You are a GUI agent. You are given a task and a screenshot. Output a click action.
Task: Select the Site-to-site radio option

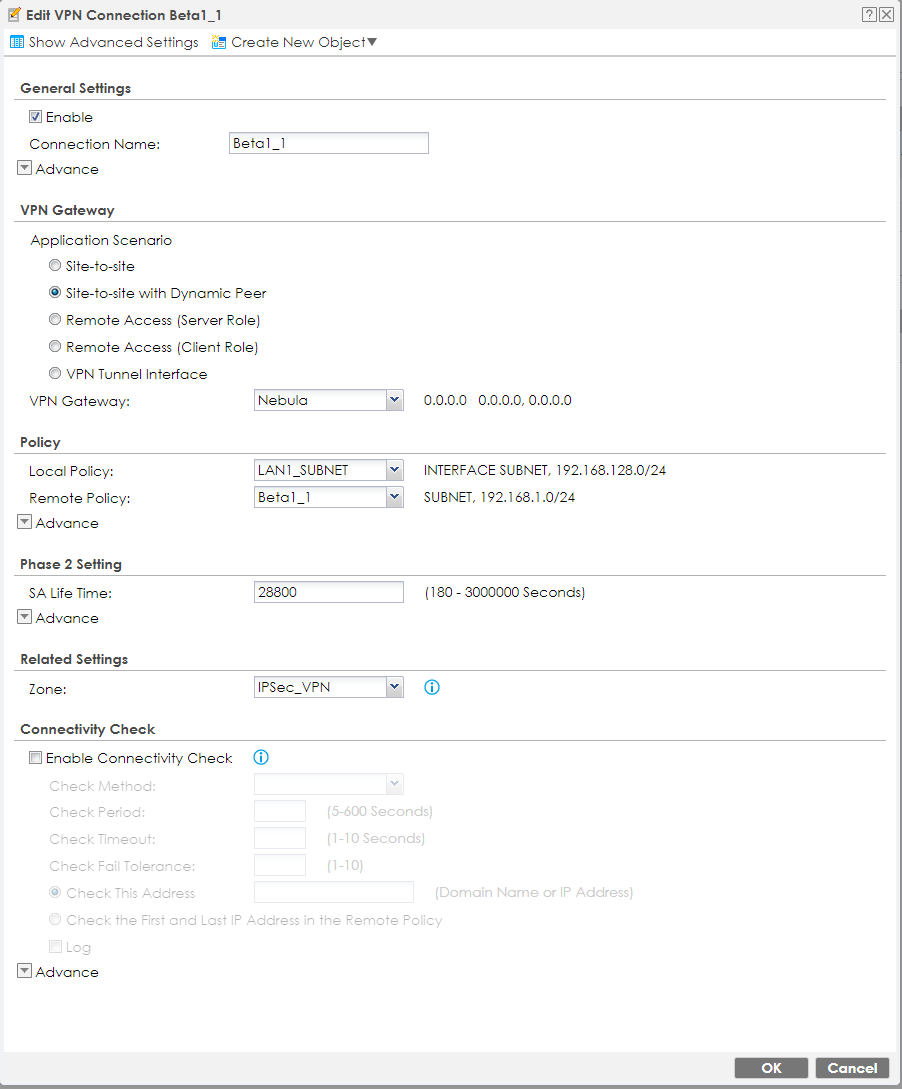56,267
